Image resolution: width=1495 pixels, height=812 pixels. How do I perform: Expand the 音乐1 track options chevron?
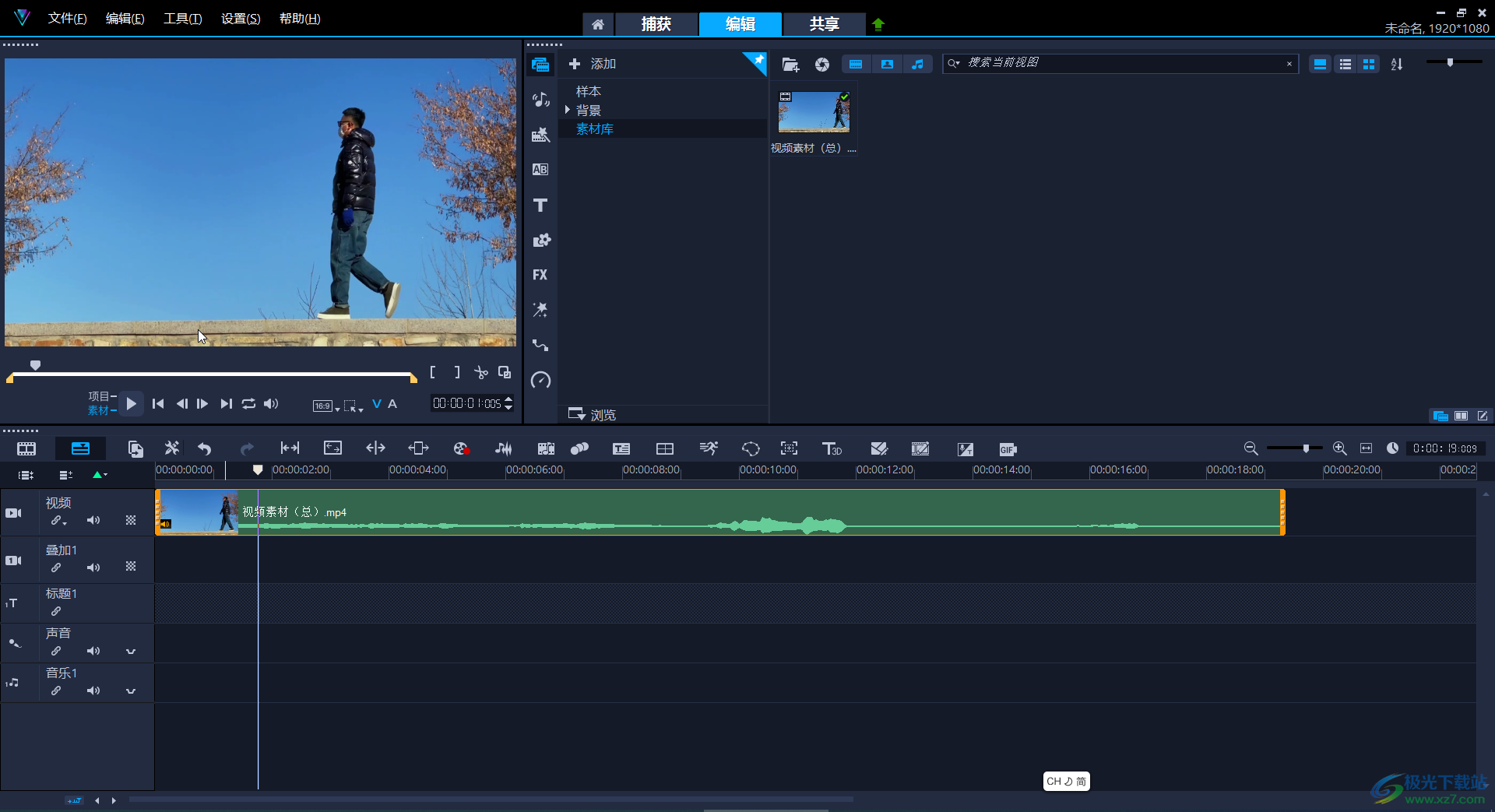tap(131, 691)
